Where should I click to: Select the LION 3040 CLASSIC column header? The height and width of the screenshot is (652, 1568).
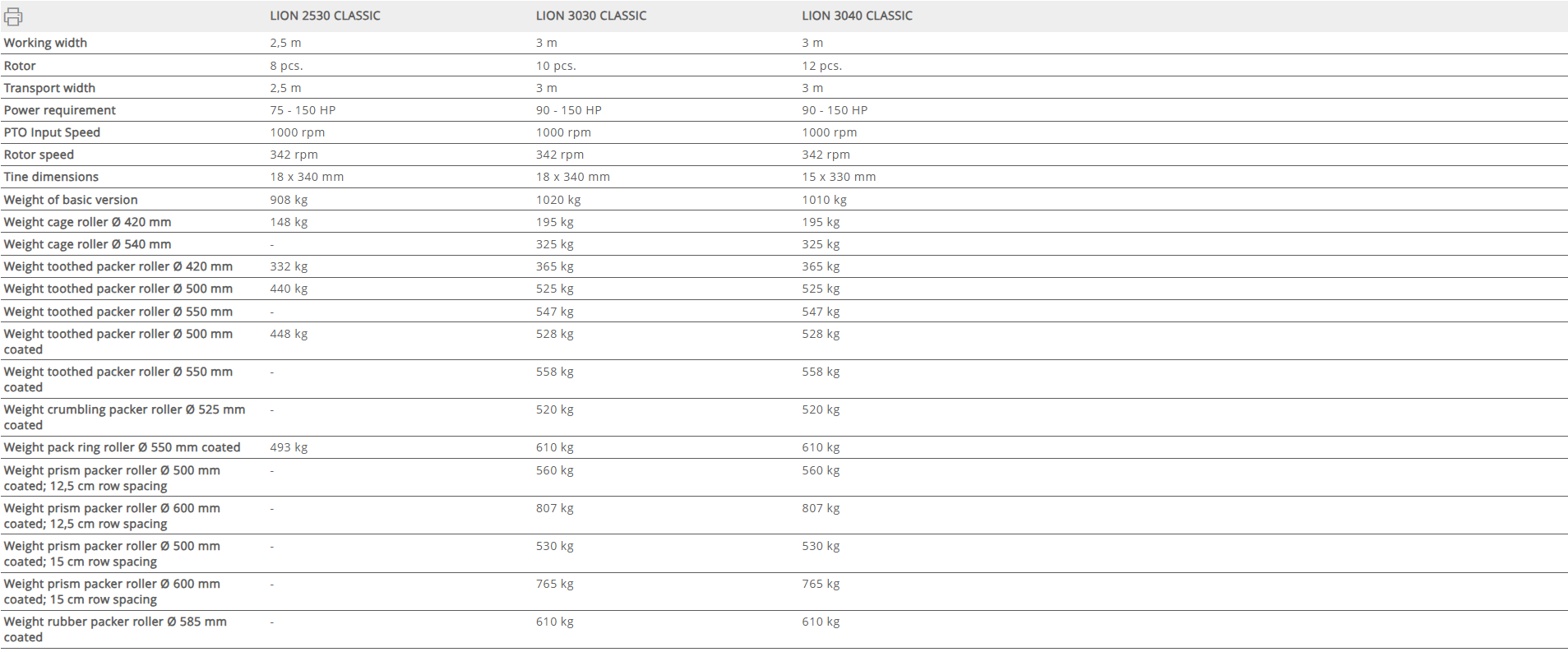[x=857, y=16]
